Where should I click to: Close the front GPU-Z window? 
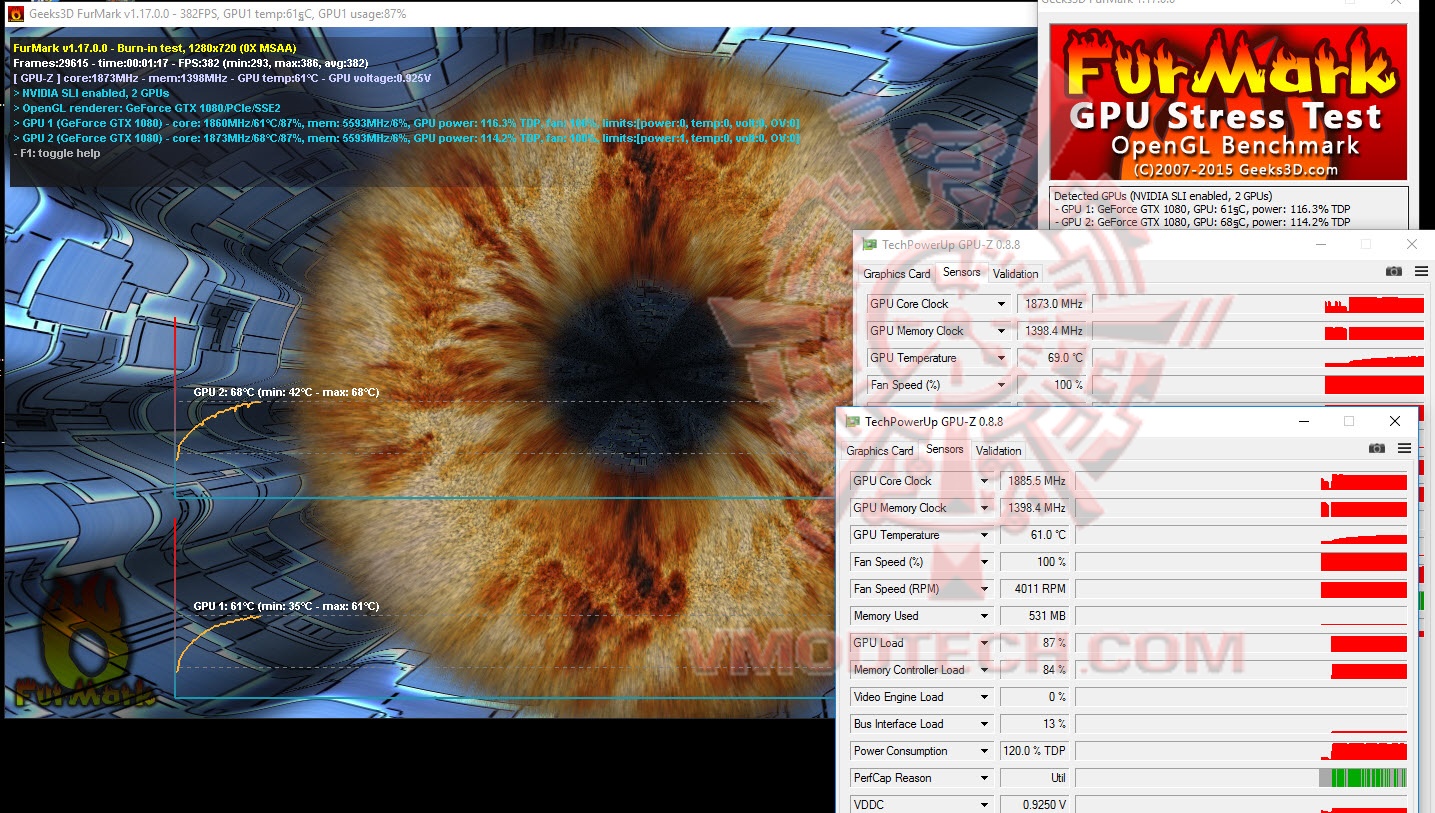[1395, 421]
